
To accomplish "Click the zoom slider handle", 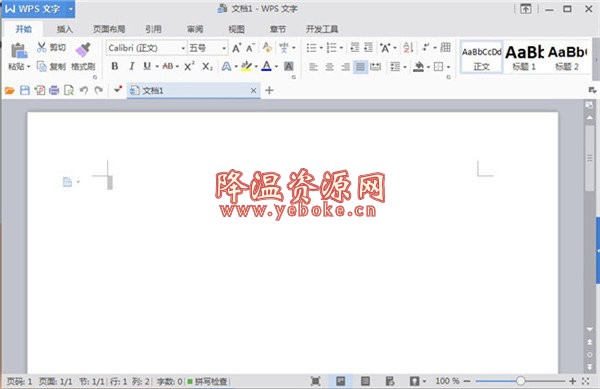I will tap(520, 381).
